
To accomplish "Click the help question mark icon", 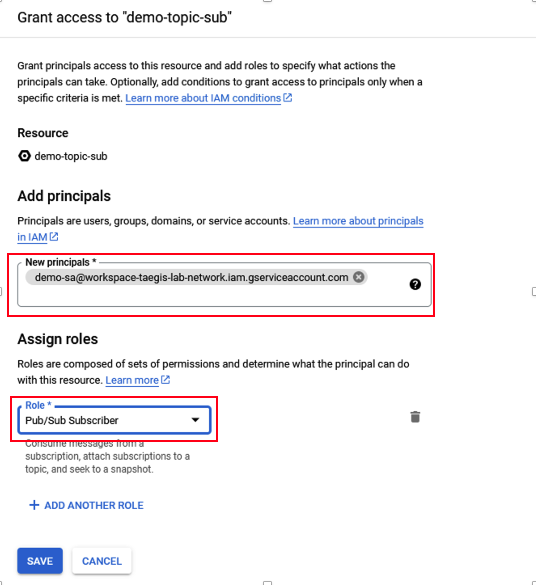I will point(415,285).
